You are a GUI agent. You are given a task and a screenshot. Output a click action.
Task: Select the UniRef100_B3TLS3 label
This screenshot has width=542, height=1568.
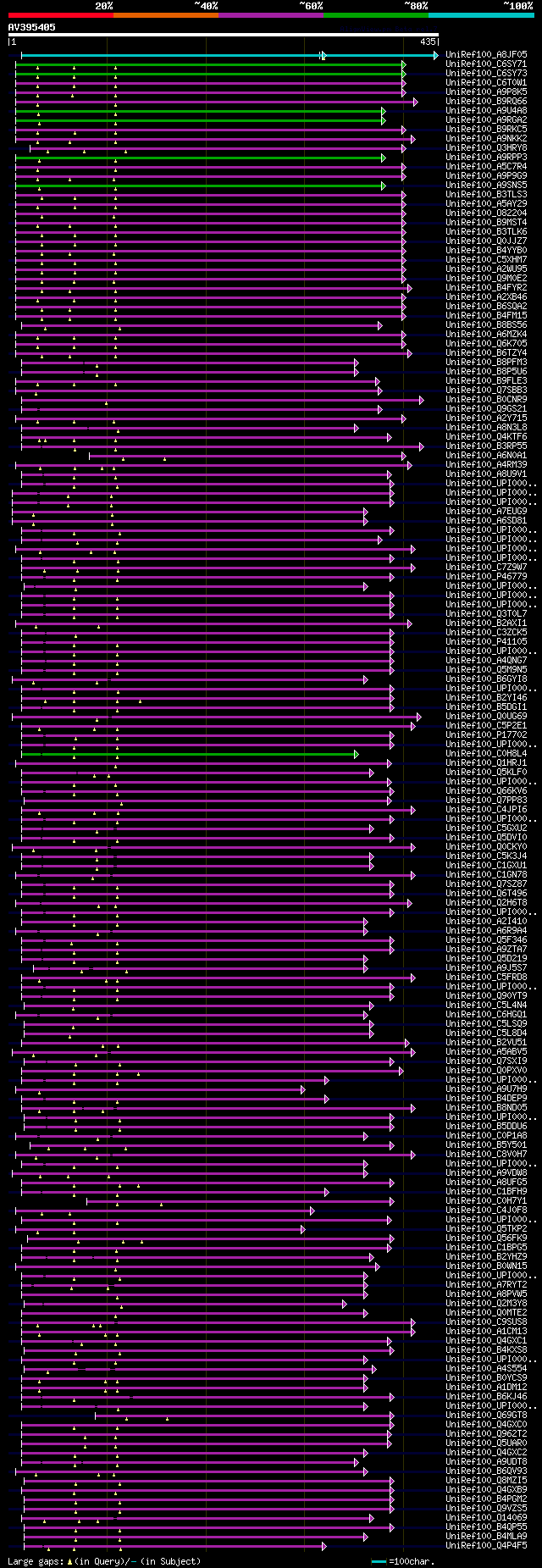click(x=486, y=194)
